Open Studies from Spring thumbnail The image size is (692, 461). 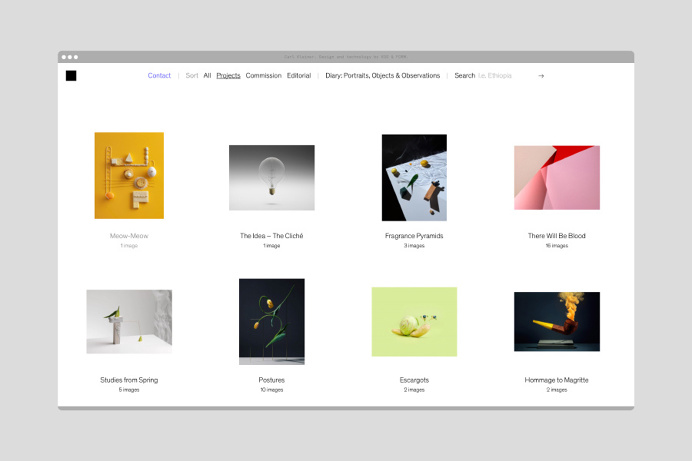pyautogui.click(x=129, y=321)
